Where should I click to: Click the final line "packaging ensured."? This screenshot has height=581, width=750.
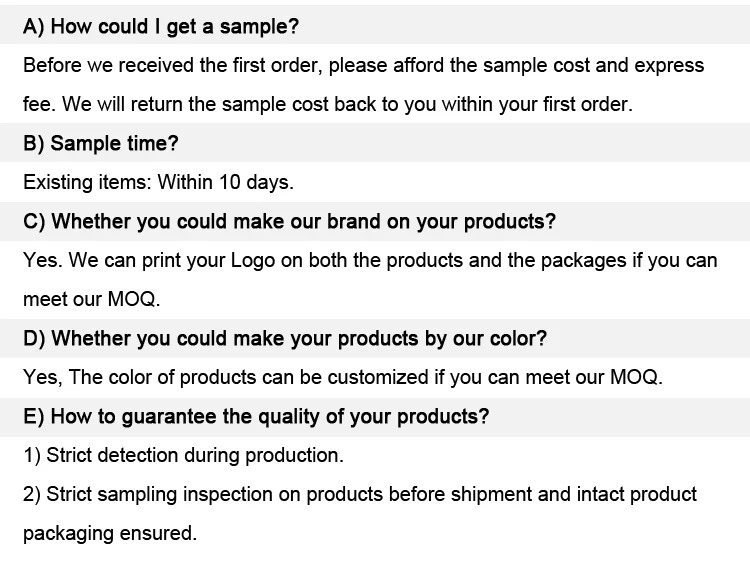coord(110,534)
